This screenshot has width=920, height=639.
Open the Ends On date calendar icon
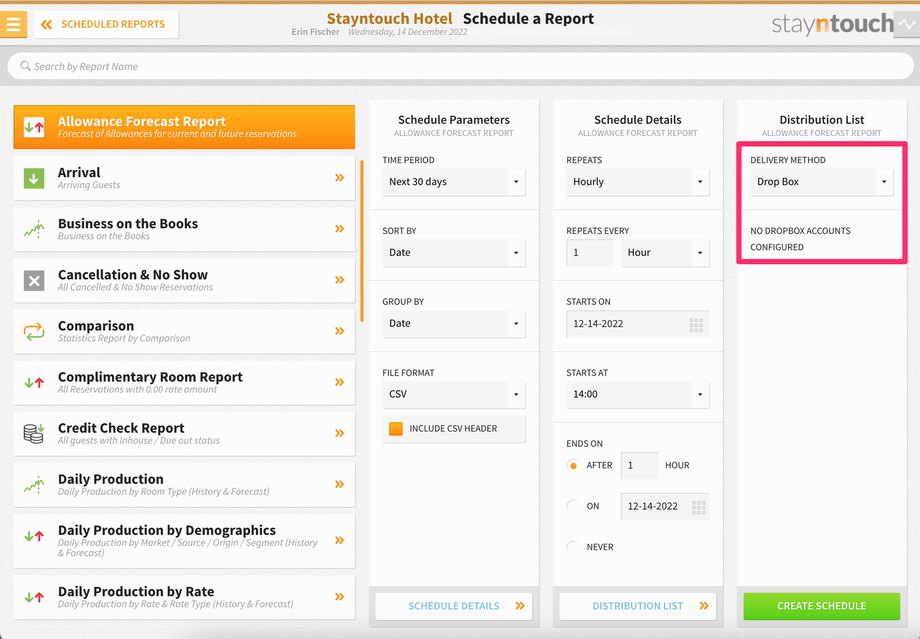pos(698,508)
